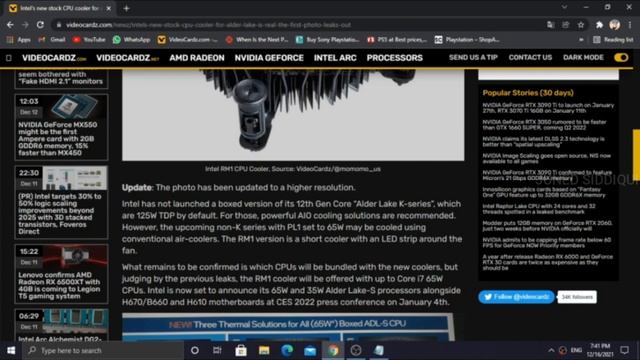
Task: Click ENG language indicator in system tray
Action: (x=576, y=350)
